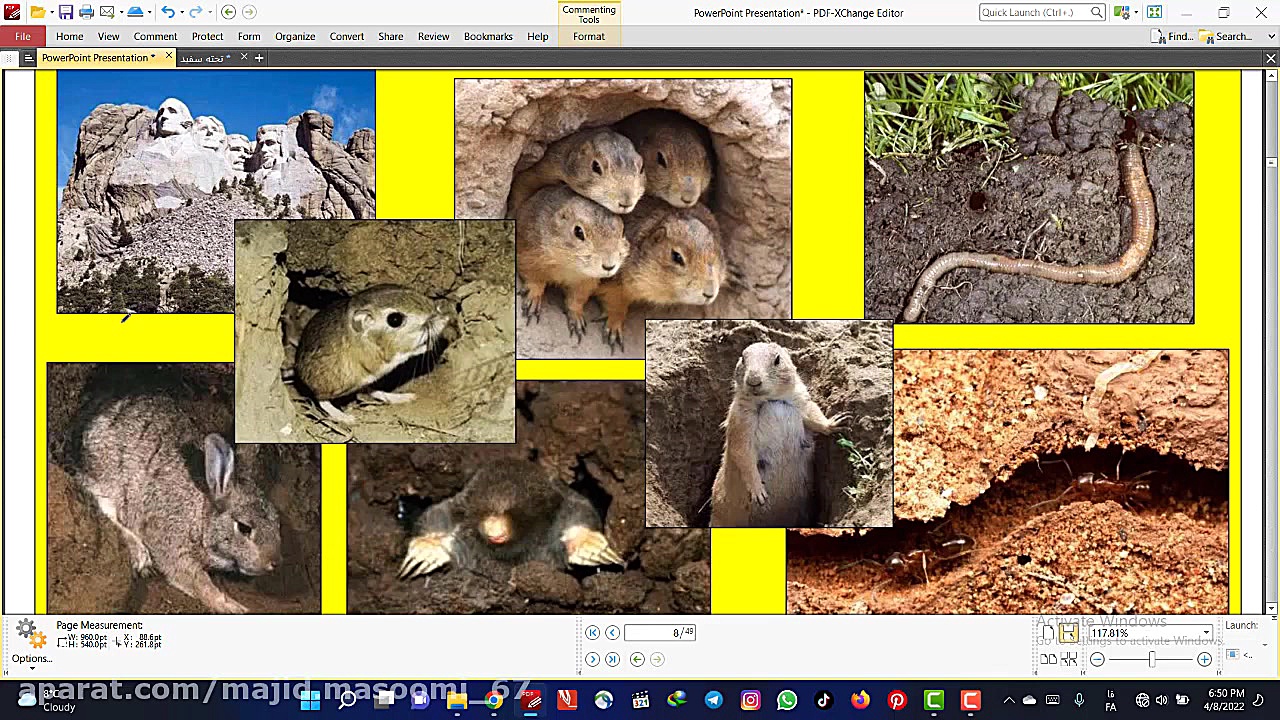The image size is (1280, 720).
Task: Go to the first page using navigation icon
Action: 592,632
